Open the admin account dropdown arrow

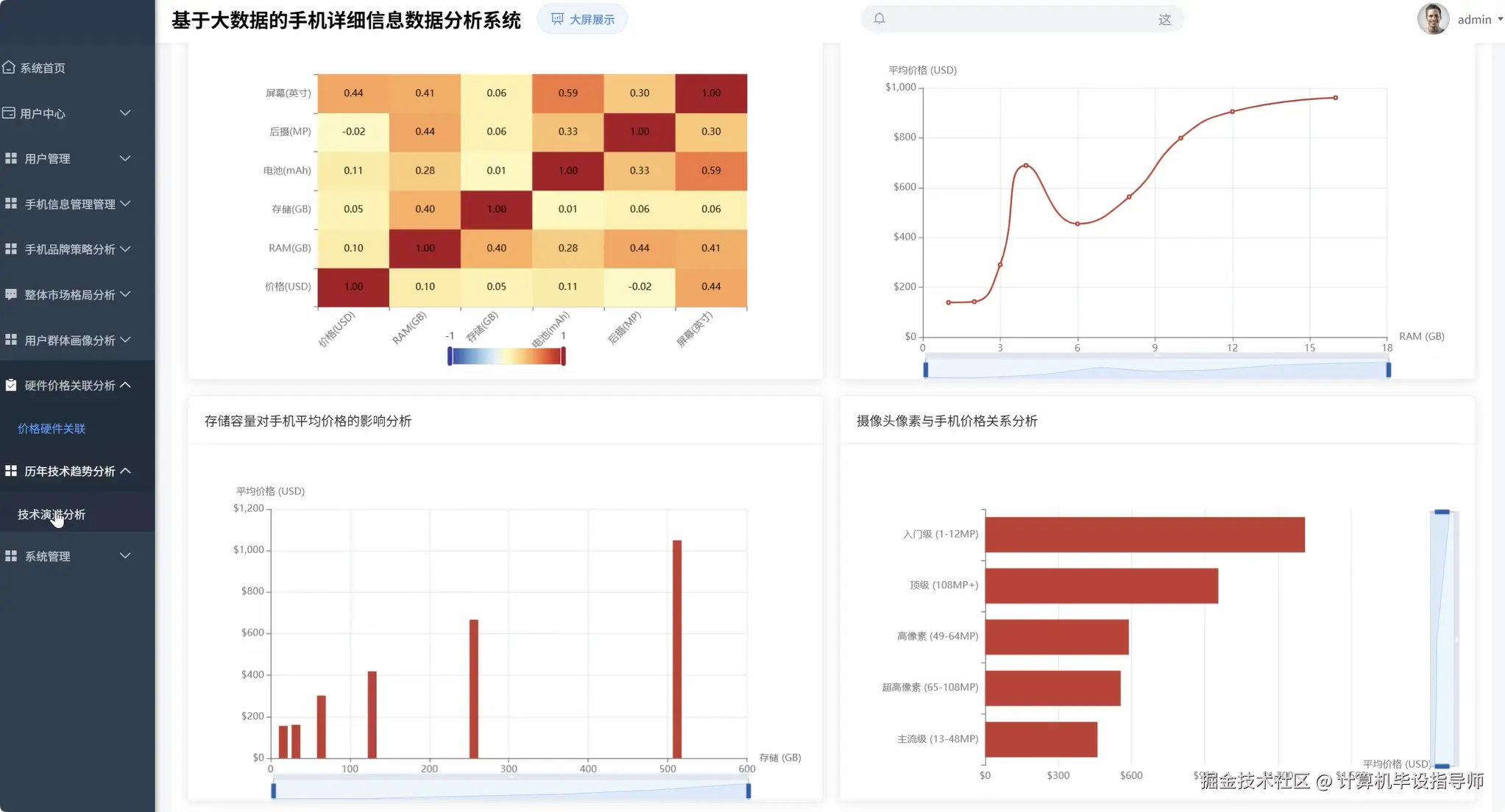(x=1500, y=19)
